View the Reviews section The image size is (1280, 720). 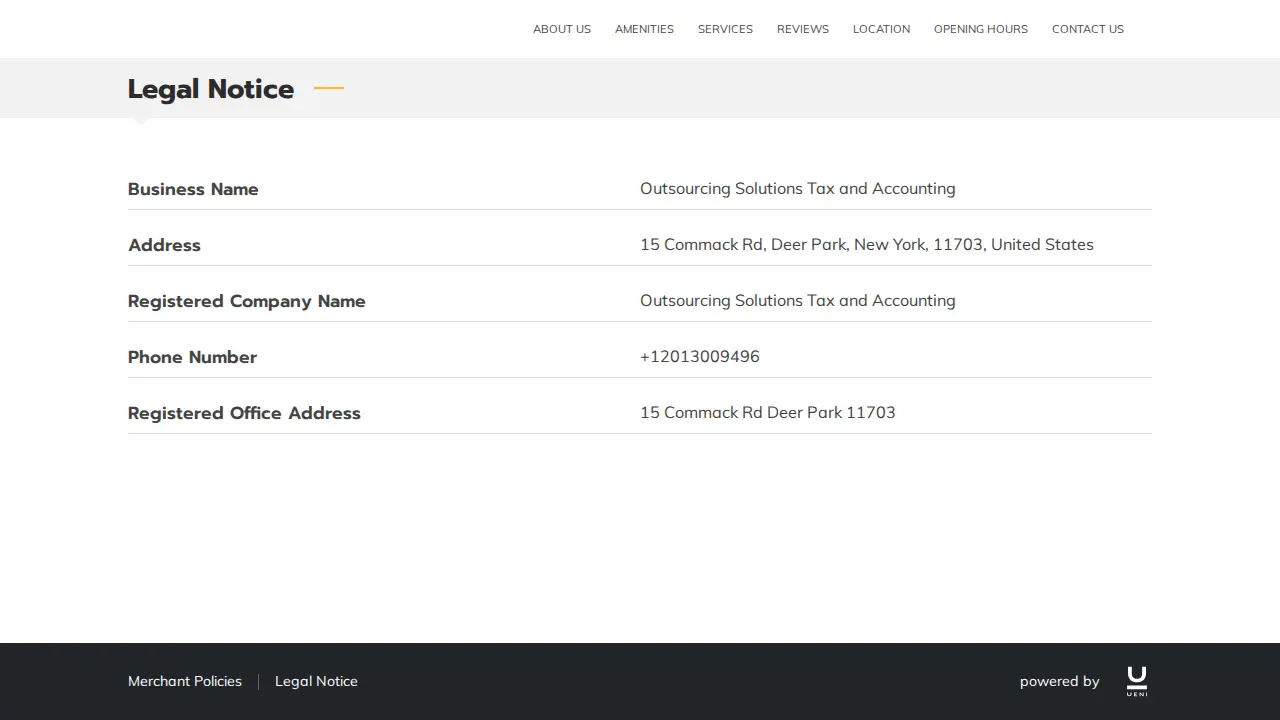tap(803, 29)
